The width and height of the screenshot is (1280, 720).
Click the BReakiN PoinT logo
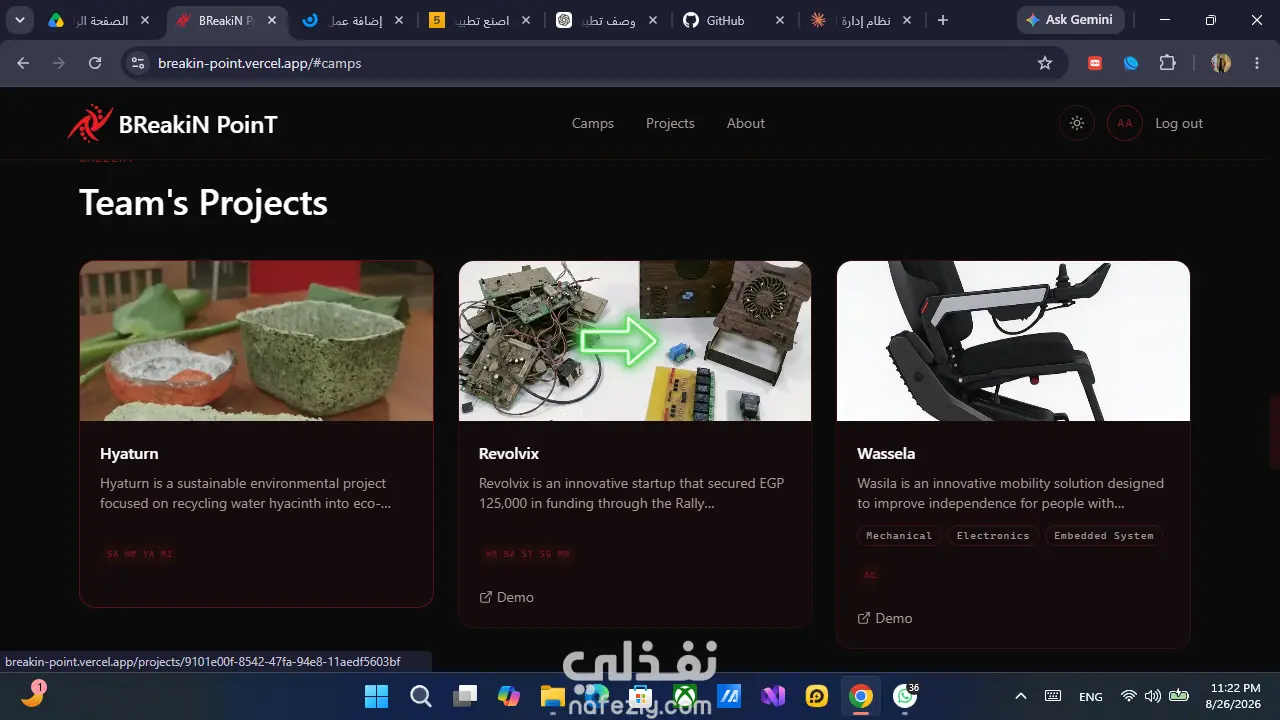(172, 124)
